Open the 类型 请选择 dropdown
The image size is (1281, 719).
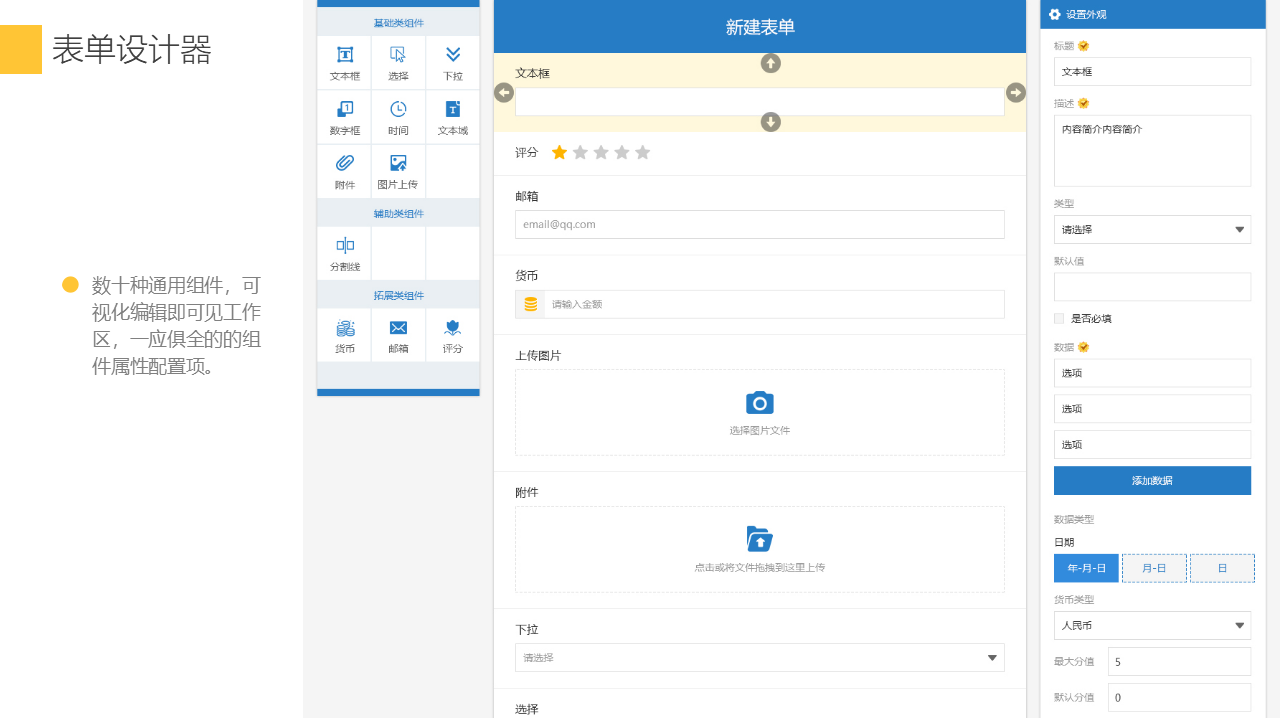pos(1152,229)
